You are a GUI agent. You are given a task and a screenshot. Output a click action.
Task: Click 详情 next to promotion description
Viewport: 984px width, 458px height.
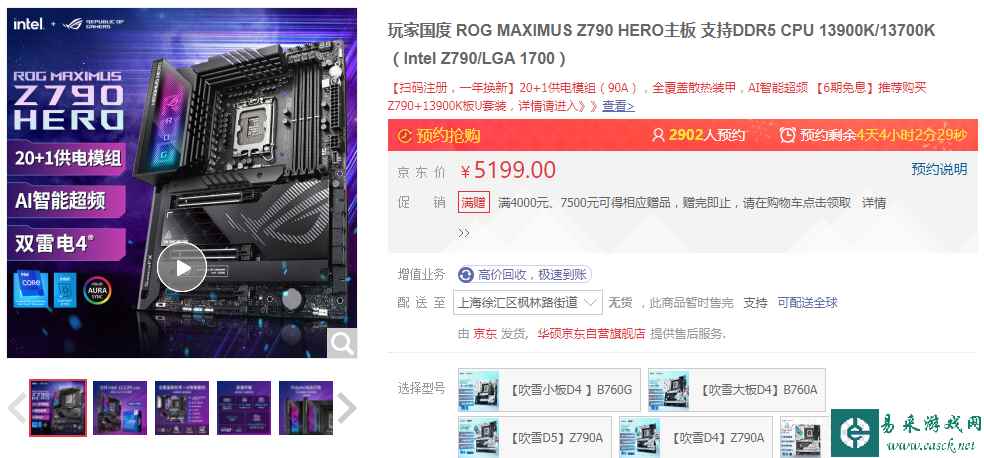click(874, 203)
